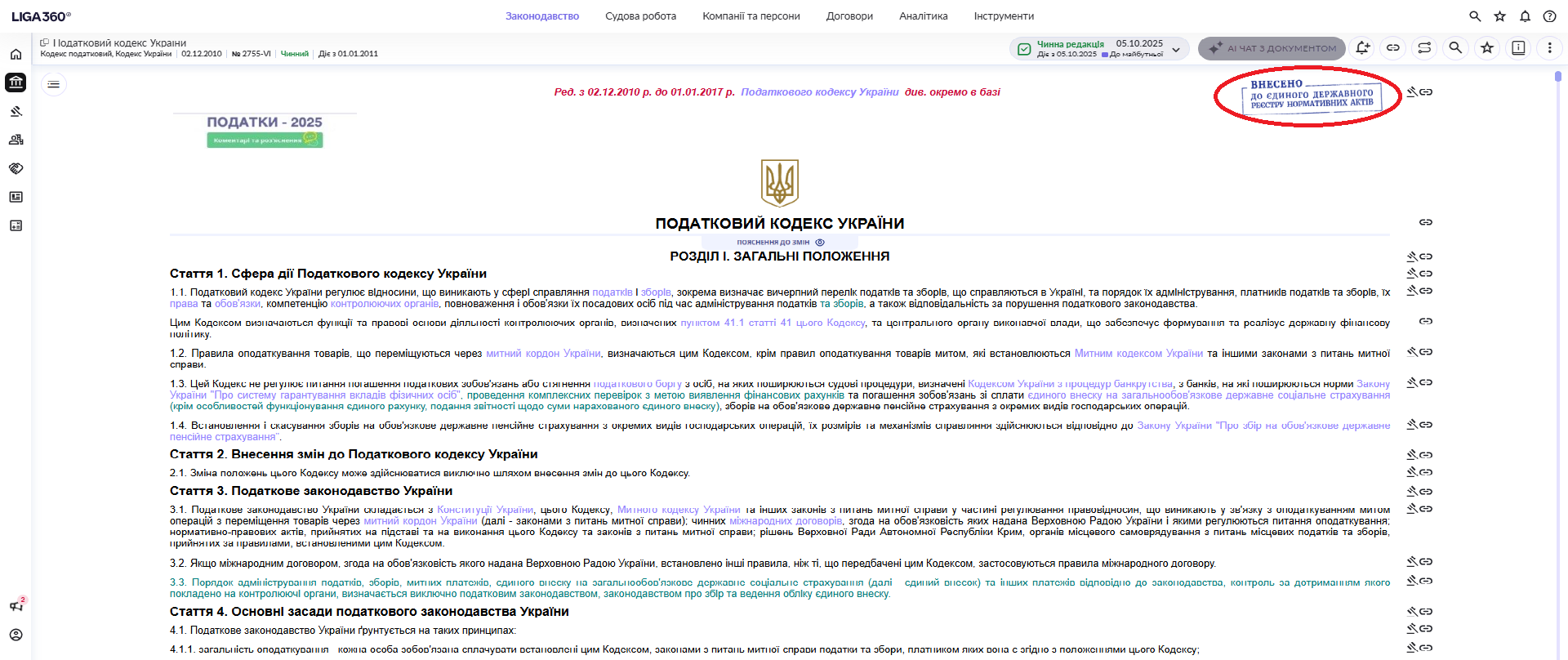Toggle the table of contents panel button
This screenshot has height=660, width=1568.
pos(54,84)
